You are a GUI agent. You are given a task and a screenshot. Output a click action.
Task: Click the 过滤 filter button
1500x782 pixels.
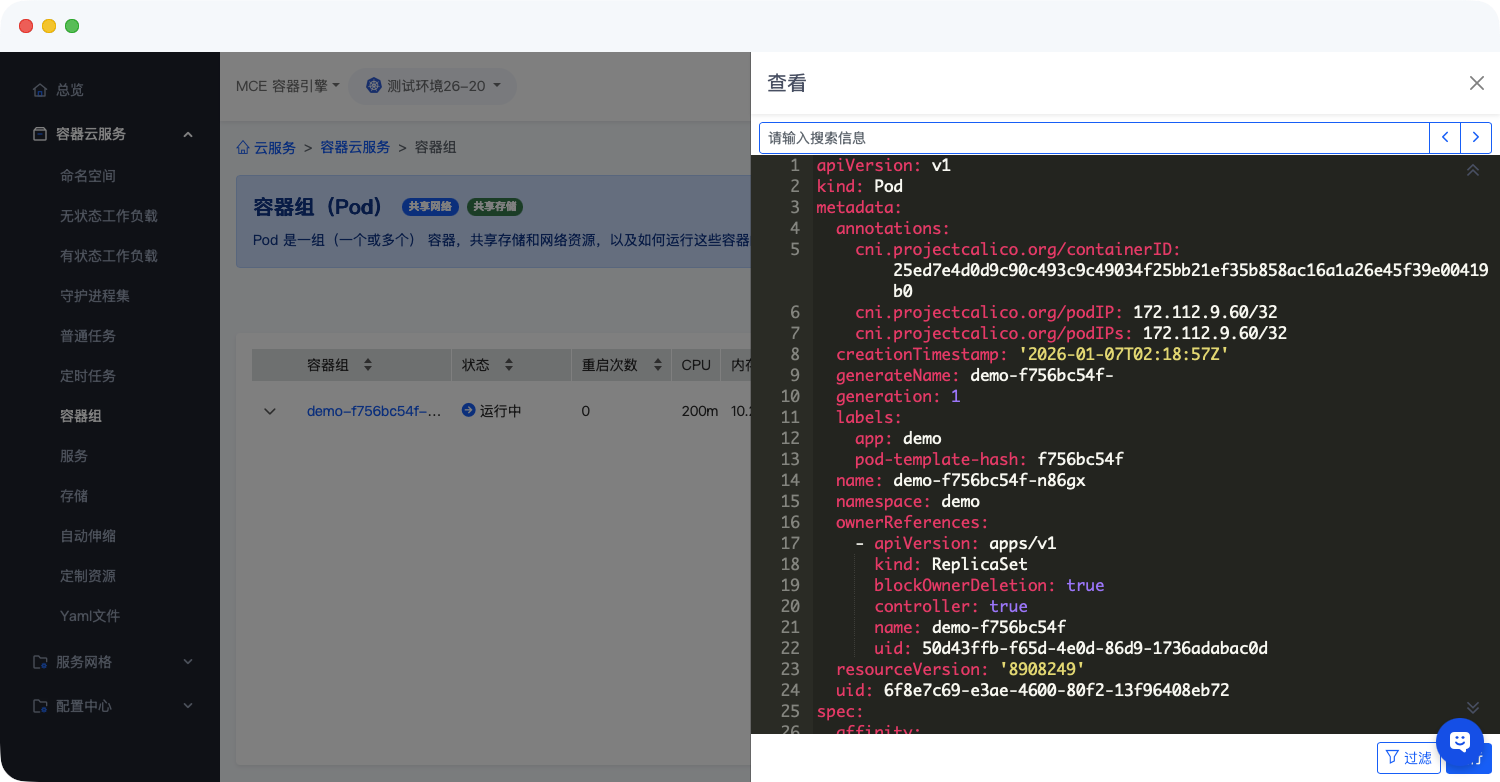click(x=1408, y=758)
